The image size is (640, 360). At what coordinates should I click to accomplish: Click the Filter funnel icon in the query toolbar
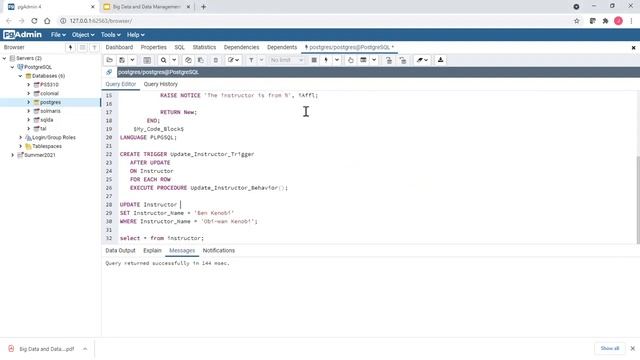tap(251, 60)
